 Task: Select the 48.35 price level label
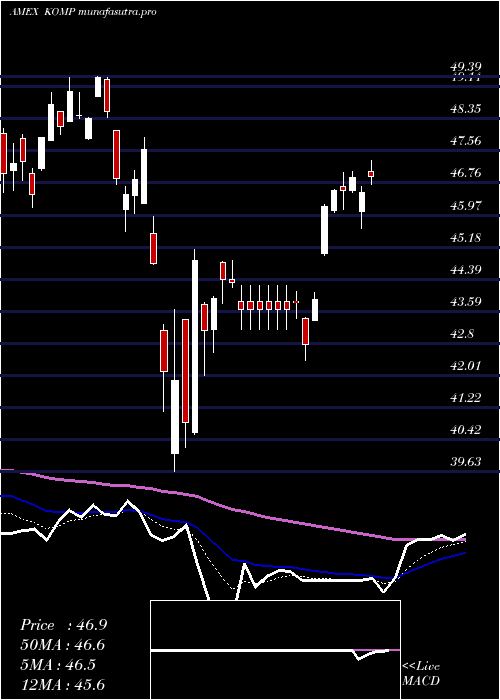467,108
